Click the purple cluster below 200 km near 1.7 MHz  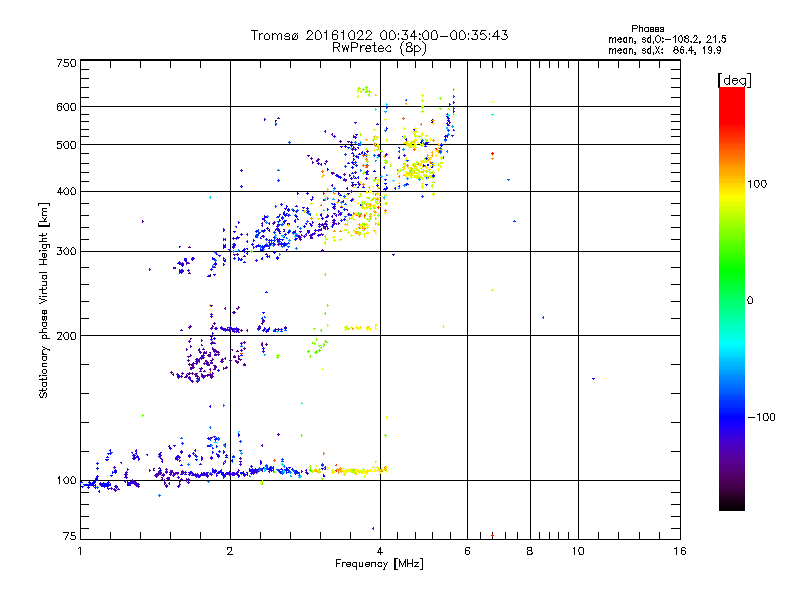point(202,362)
